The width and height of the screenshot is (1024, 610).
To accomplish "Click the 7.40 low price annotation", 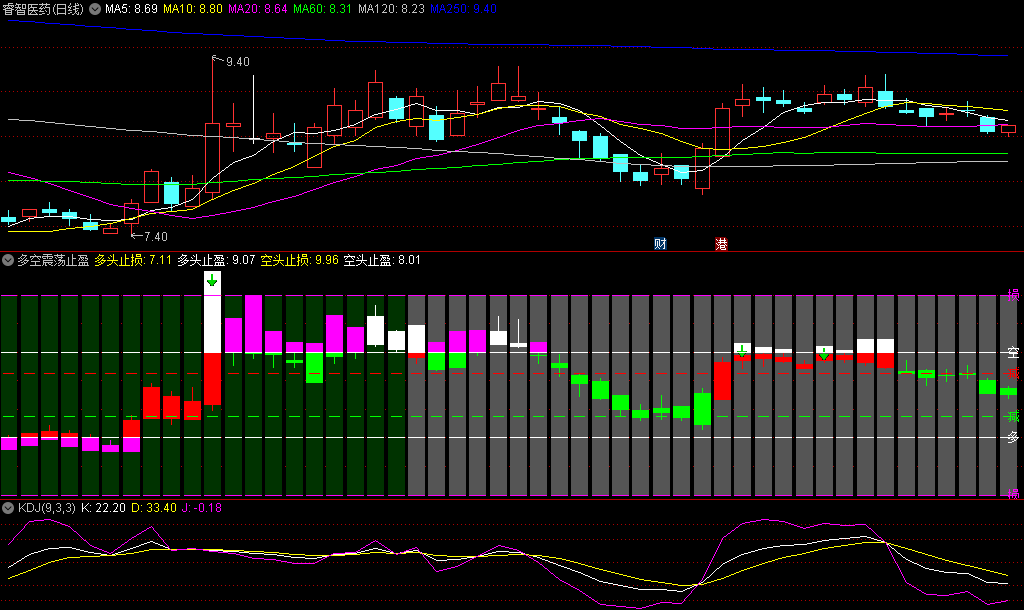I will point(155,236).
